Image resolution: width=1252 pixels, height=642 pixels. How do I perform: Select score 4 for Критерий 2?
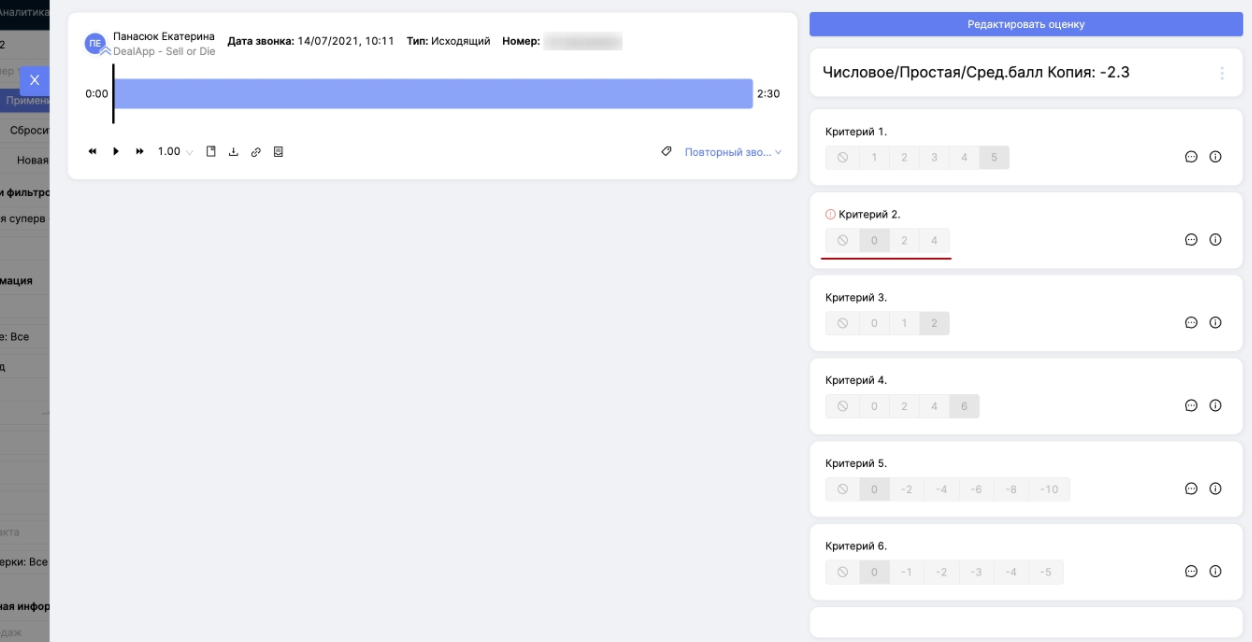[934, 240]
